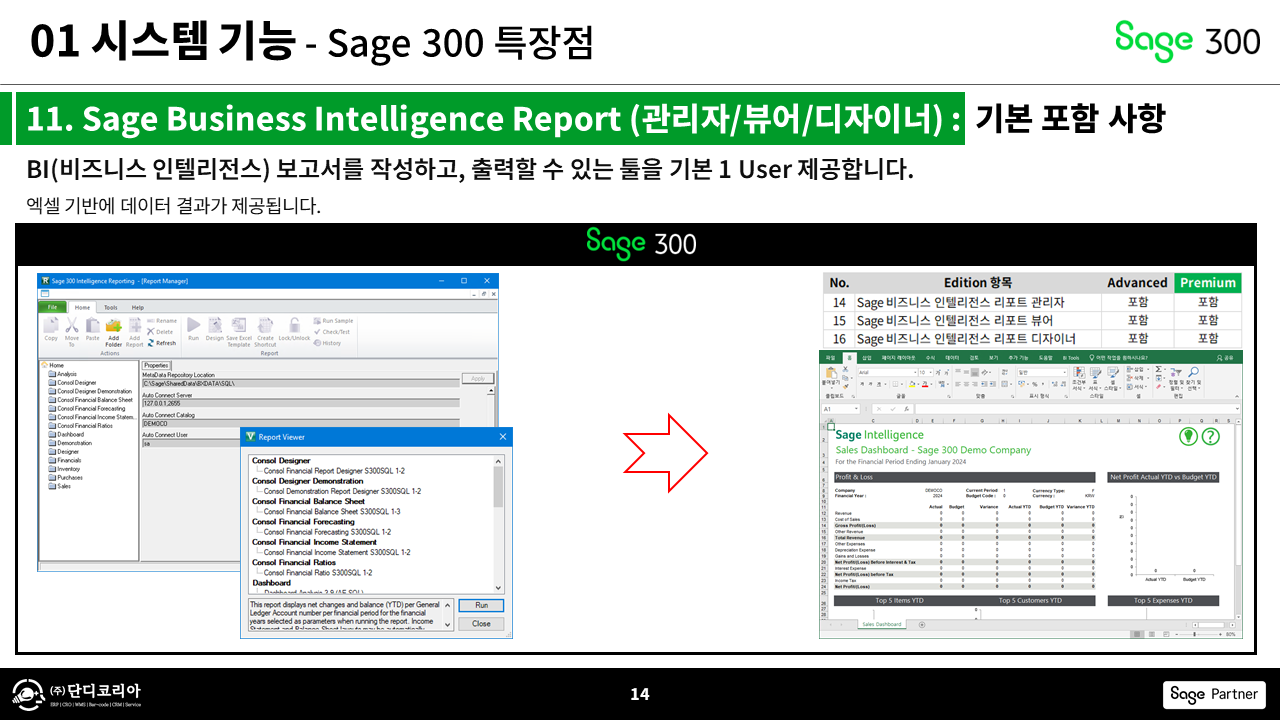Select Consol Financial Balance Sheet folder
The width and height of the screenshot is (1280, 720).
[x=91, y=400]
